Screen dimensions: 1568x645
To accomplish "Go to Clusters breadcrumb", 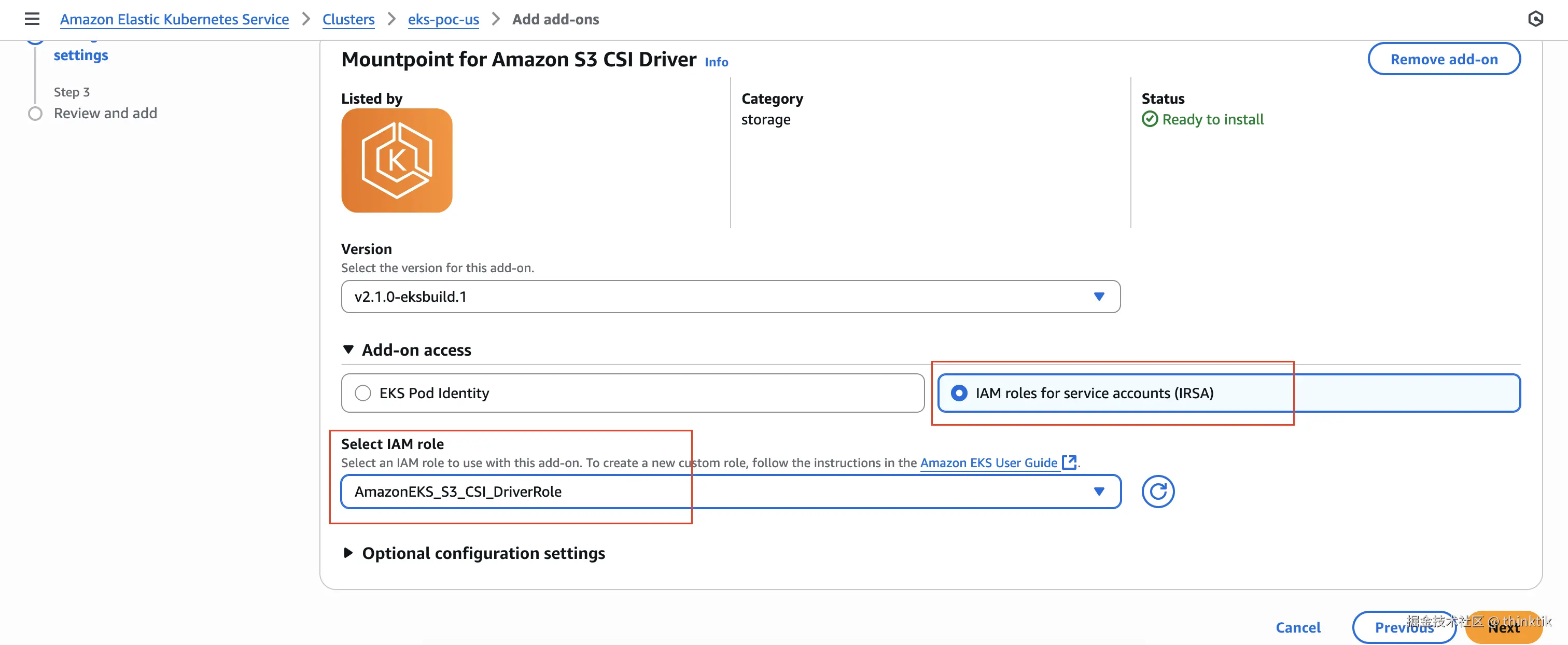I will click(348, 20).
